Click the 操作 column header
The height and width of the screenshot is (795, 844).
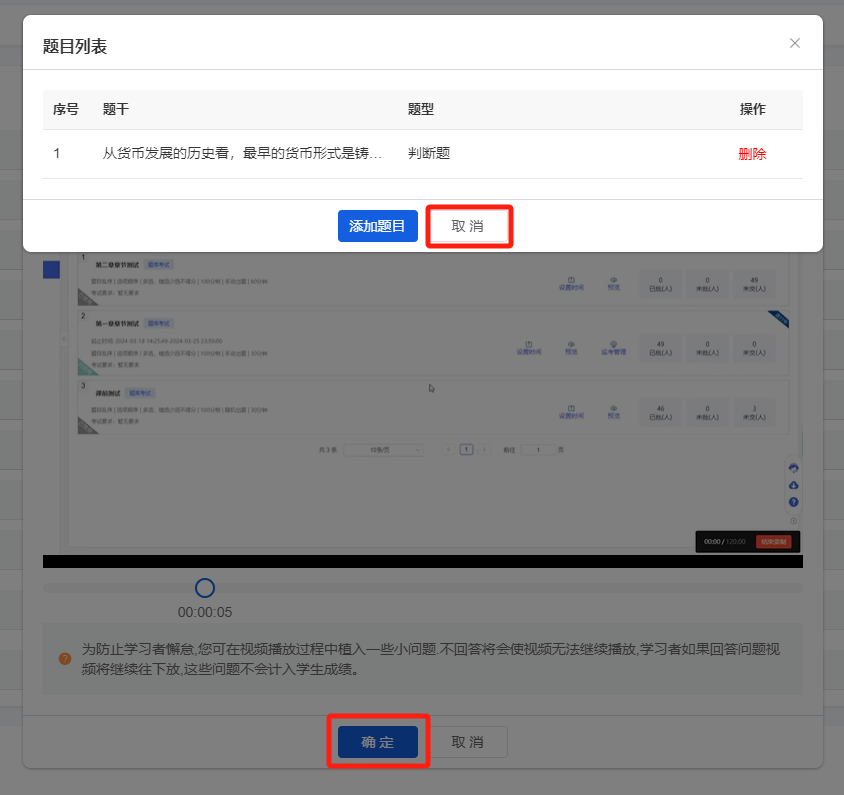click(752, 109)
